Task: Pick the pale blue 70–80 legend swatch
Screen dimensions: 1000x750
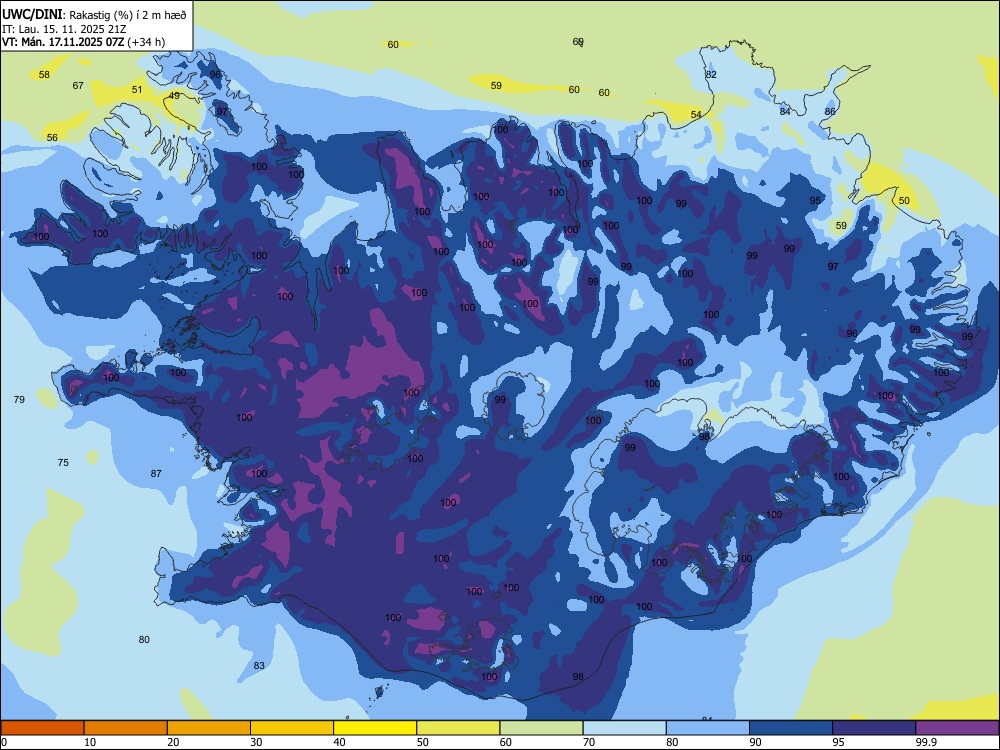Action: tap(625, 728)
